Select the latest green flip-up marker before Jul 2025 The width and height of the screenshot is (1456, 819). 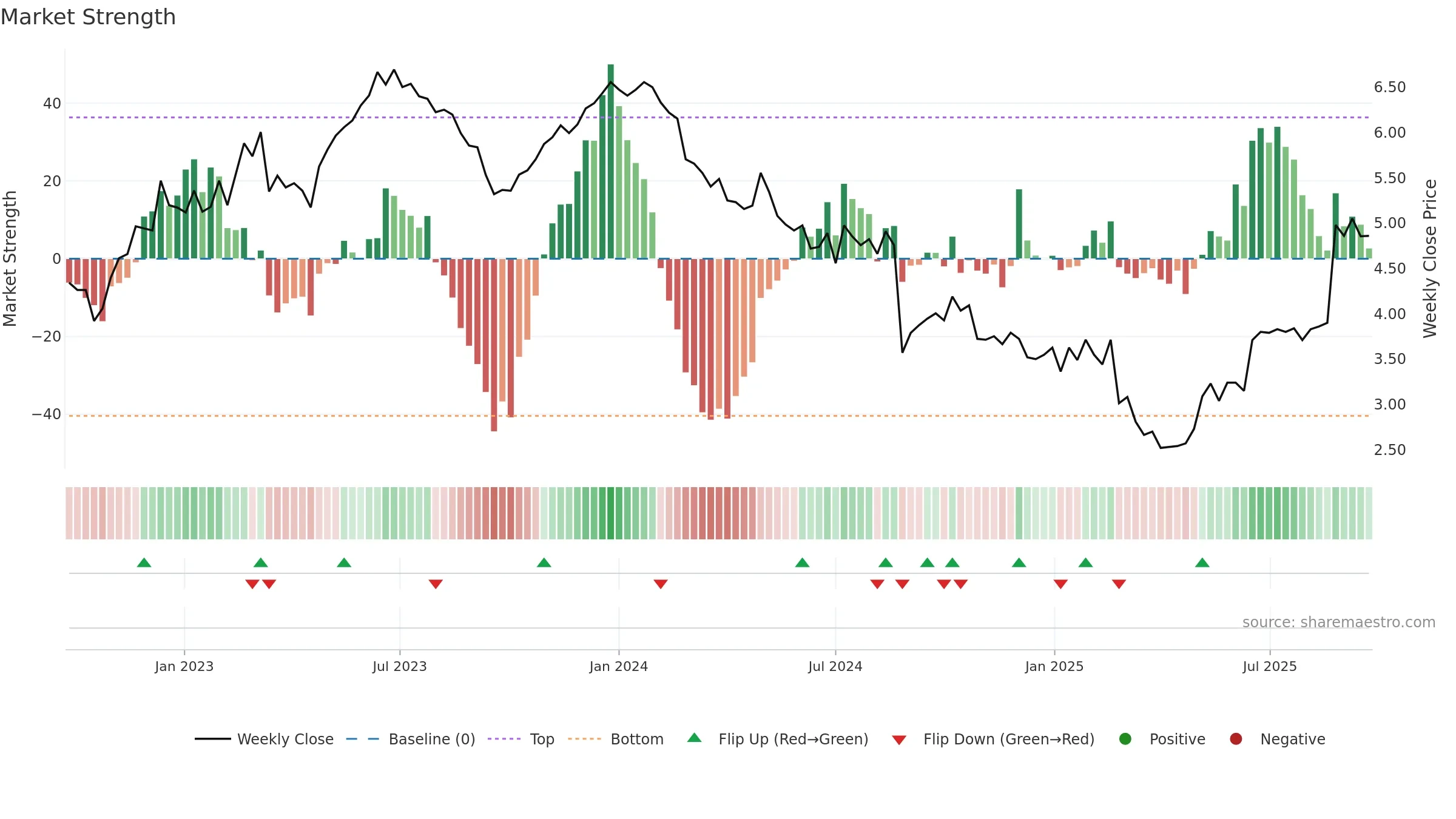click(1202, 562)
